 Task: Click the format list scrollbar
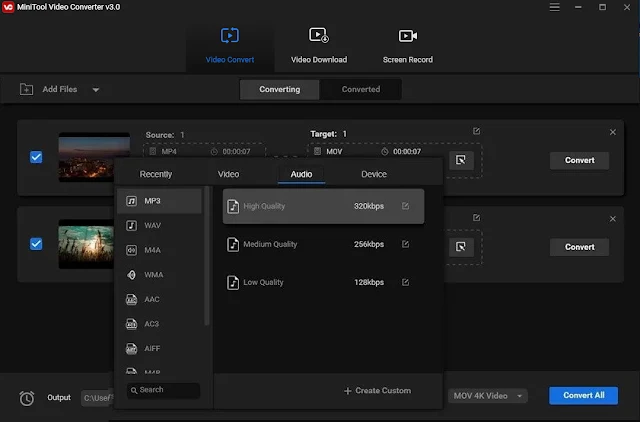coord(207,256)
